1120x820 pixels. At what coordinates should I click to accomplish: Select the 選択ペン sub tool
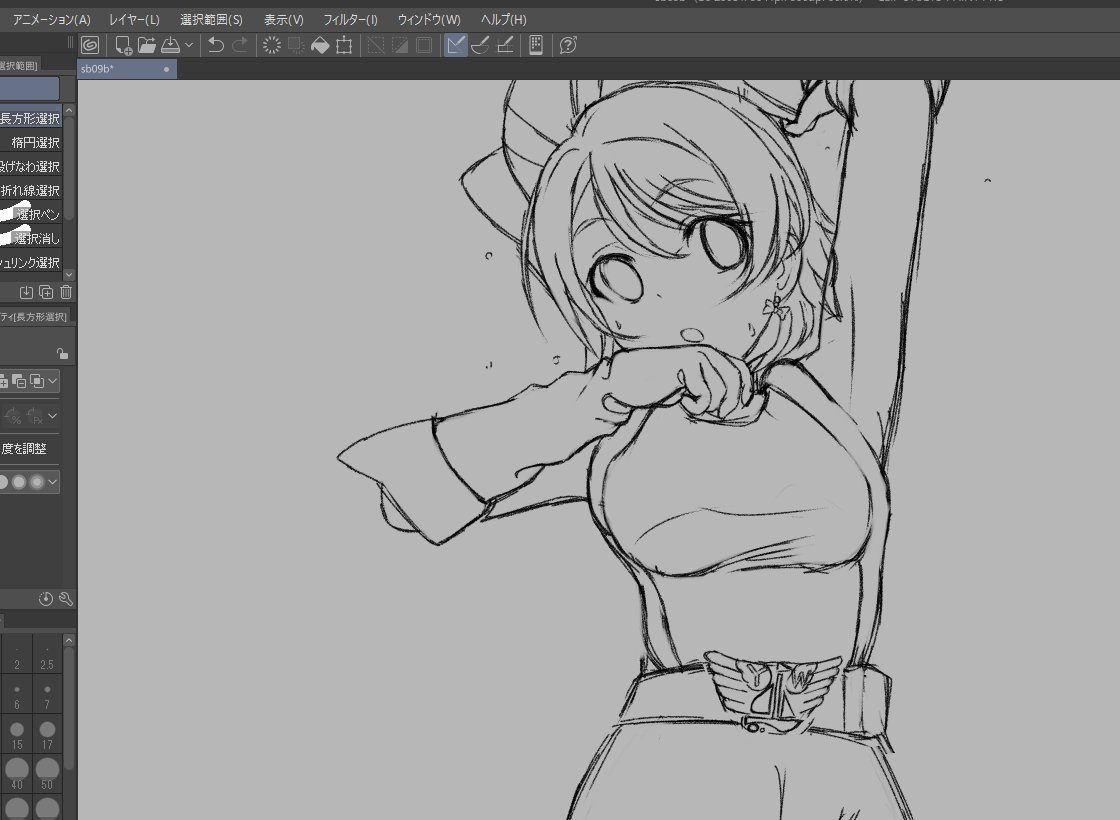click(31, 214)
